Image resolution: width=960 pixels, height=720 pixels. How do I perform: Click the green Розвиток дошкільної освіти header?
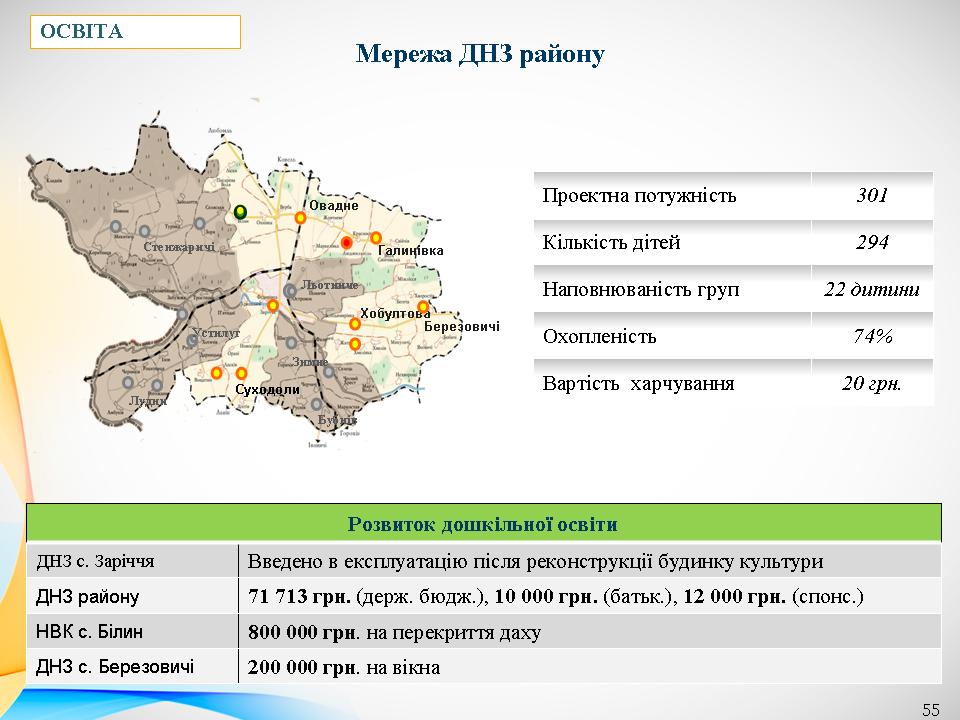(483, 524)
